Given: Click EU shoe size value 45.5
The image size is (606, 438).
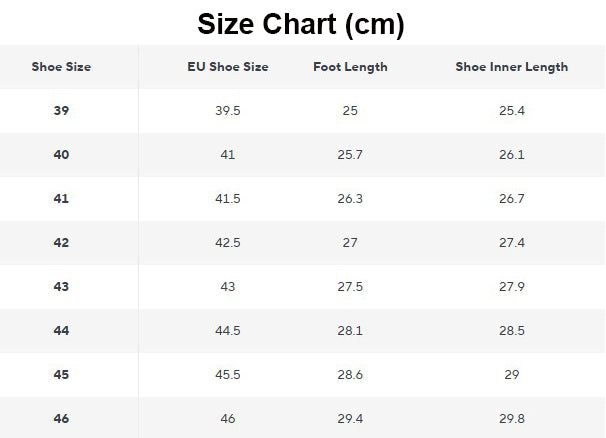Looking at the screenshot, I should point(228,375).
